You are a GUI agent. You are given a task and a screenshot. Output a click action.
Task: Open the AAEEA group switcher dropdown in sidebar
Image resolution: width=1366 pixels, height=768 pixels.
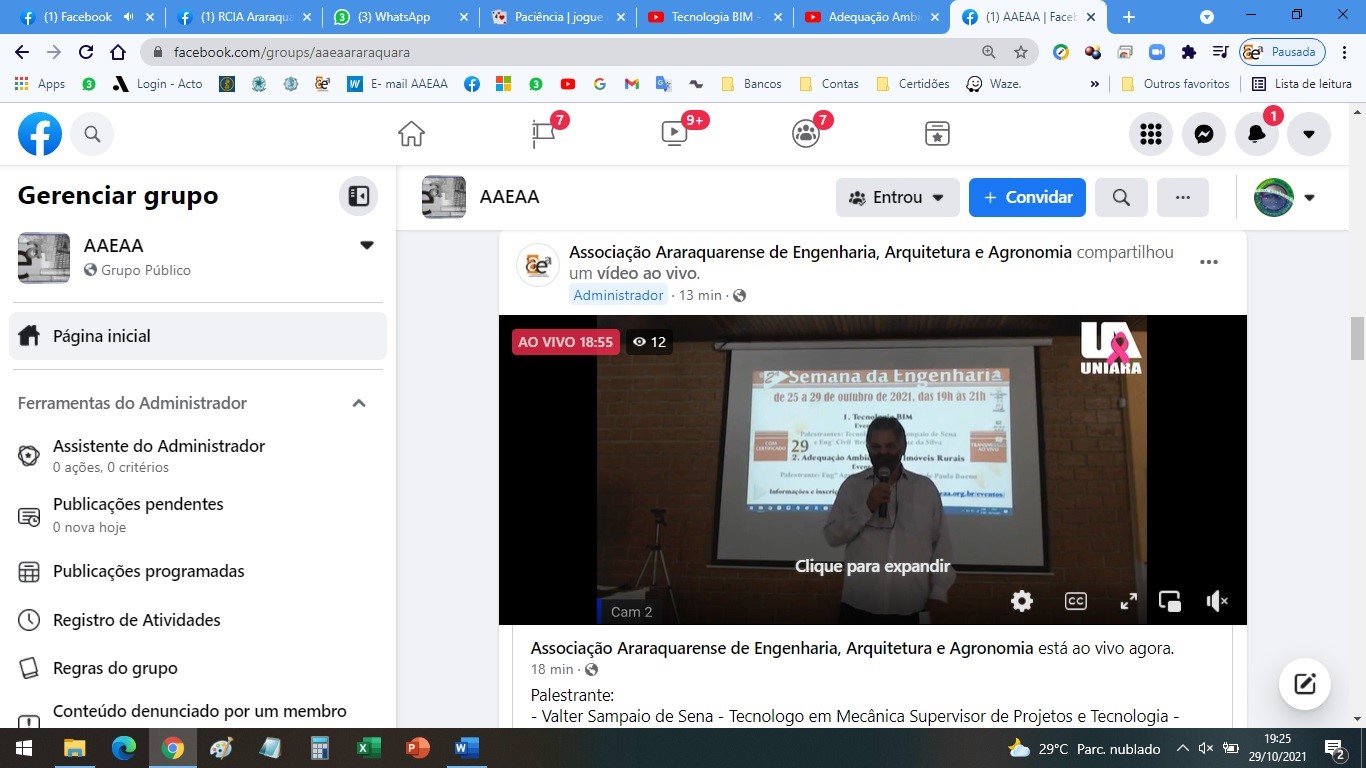[367, 246]
